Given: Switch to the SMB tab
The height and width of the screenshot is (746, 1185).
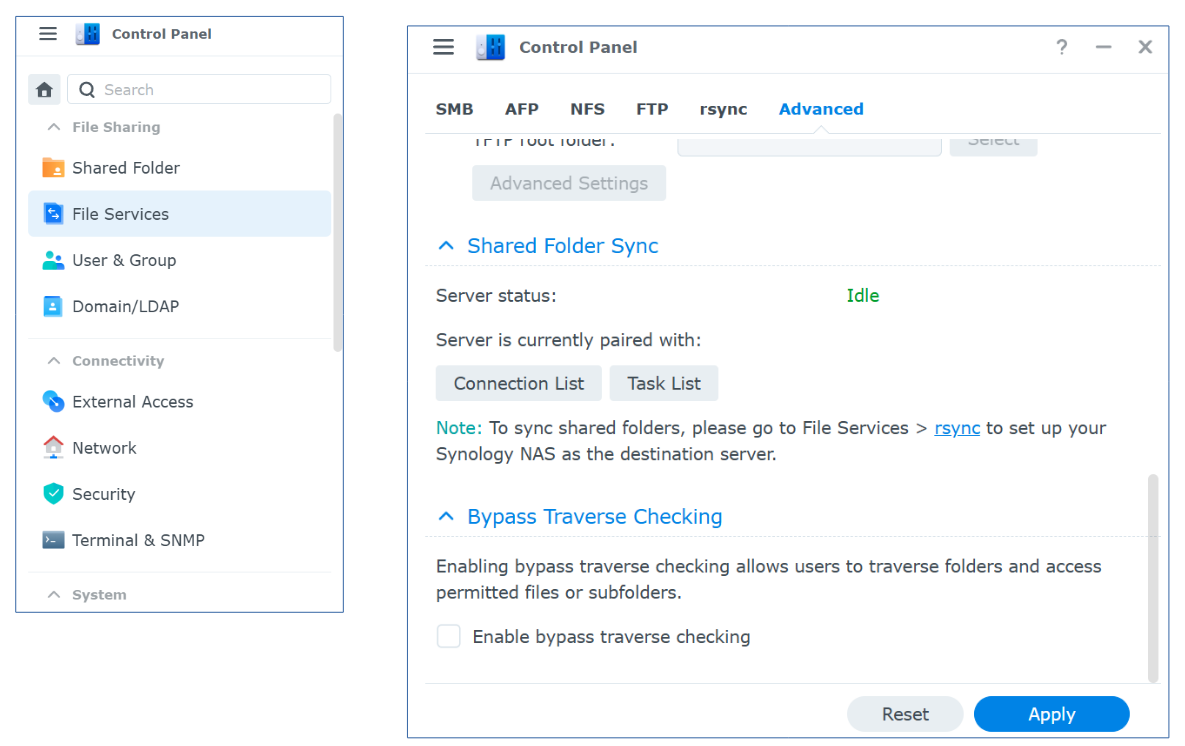Looking at the screenshot, I should coord(454,109).
